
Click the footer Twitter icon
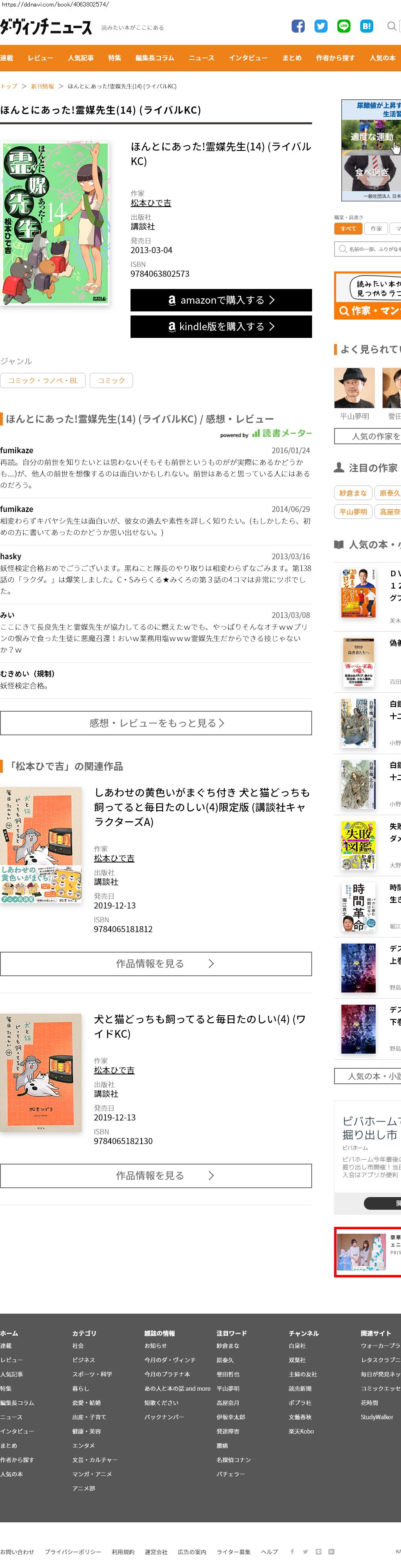coord(305,1552)
